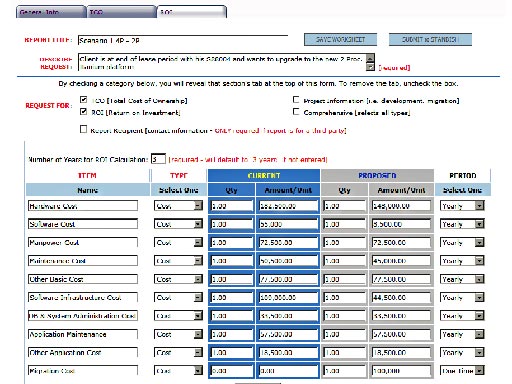
Task: Edit the OS & System Administration Cost name field
Action: click(83, 316)
